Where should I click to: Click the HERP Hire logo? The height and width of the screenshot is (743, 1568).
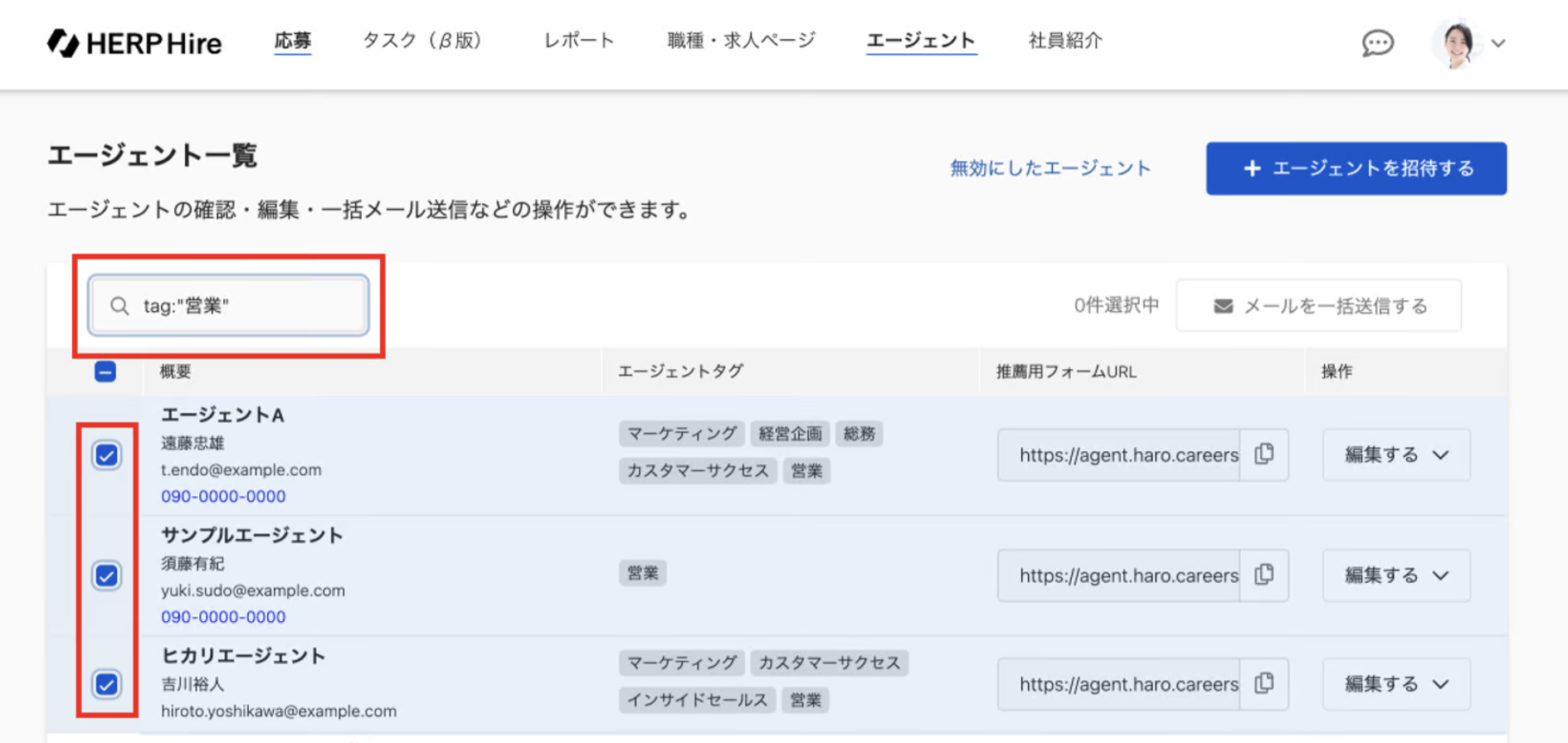tap(134, 42)
